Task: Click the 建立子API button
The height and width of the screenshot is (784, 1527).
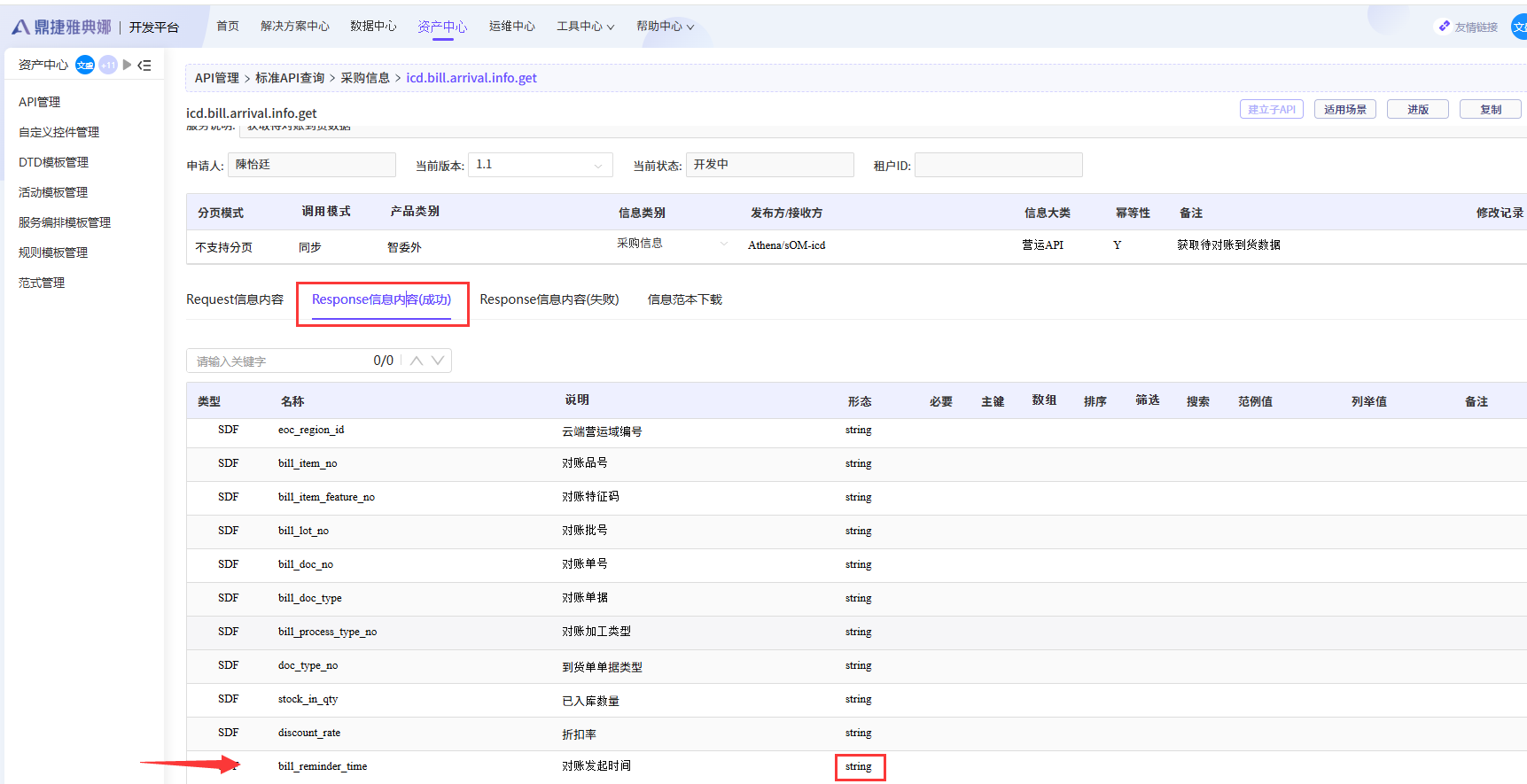Action: pos(1272,109)
